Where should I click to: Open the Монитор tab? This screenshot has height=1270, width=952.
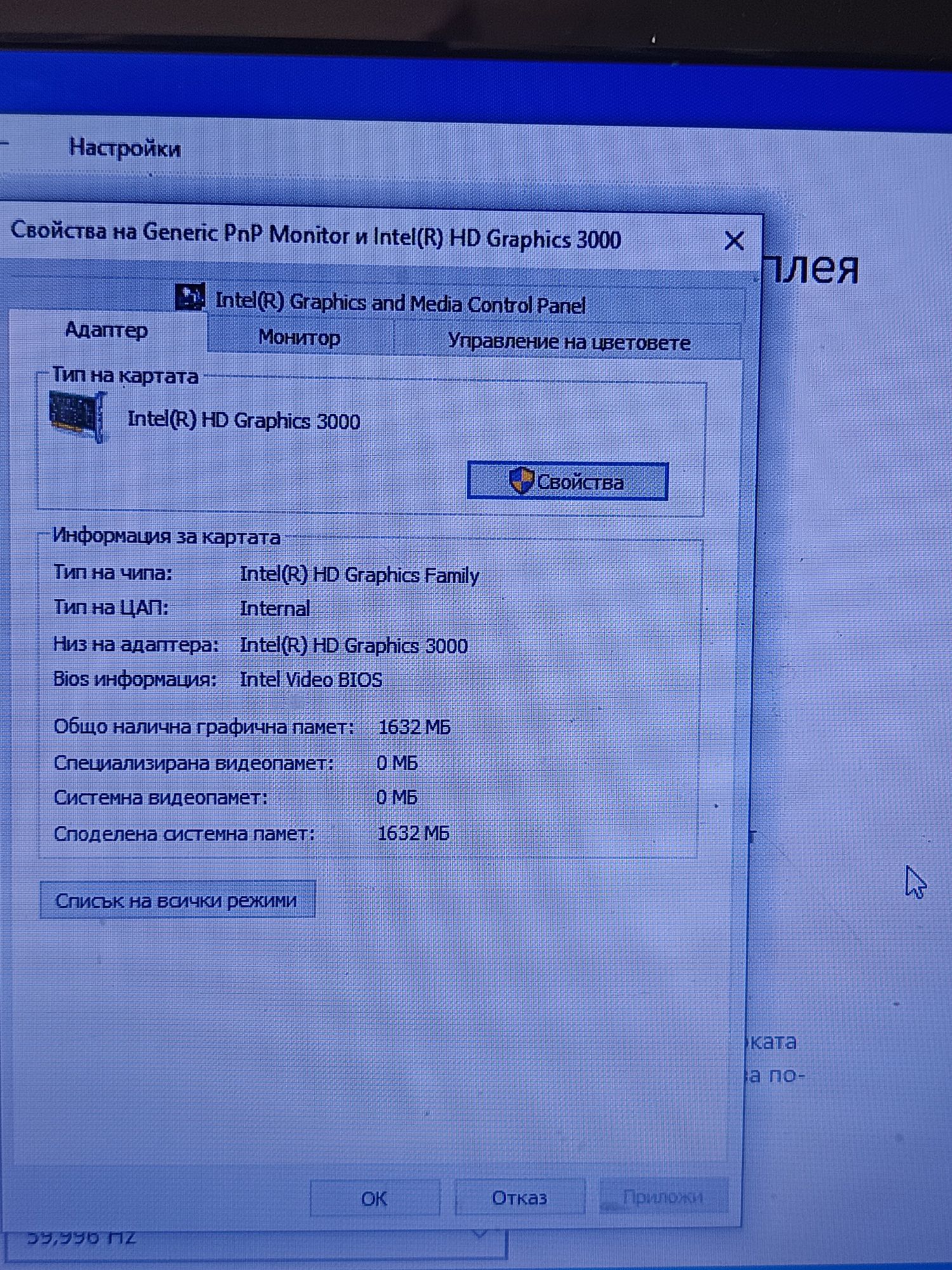(x=300, y=337)
